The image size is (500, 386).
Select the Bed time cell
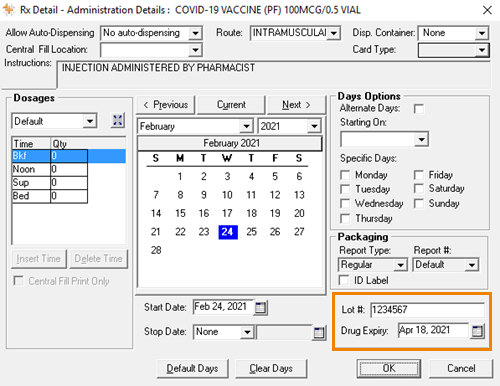[x=31, y=196]
